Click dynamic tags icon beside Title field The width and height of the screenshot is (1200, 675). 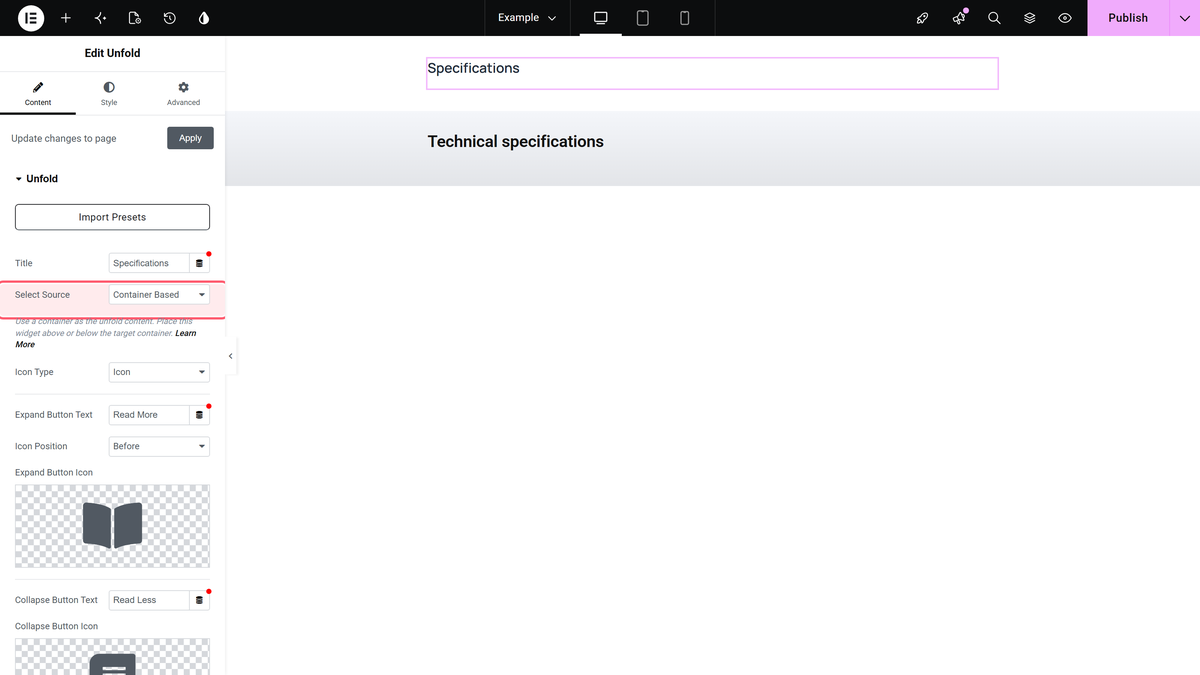pos(199,263)
